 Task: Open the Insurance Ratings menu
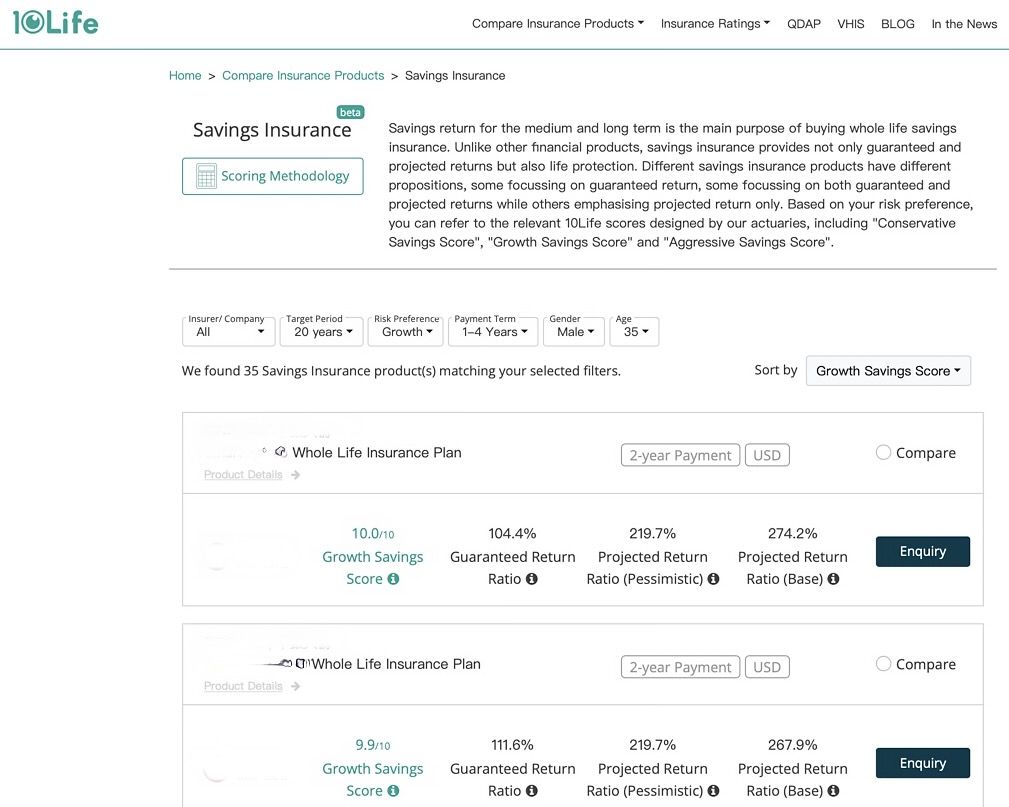715,24
